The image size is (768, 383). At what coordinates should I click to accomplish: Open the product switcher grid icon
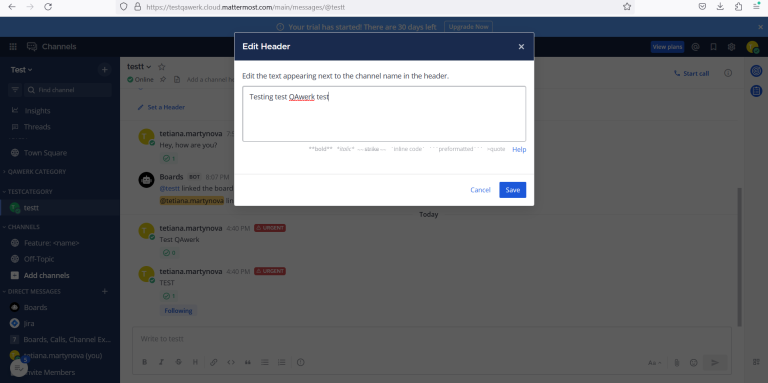pyautogui.click(x=13, y=47)
